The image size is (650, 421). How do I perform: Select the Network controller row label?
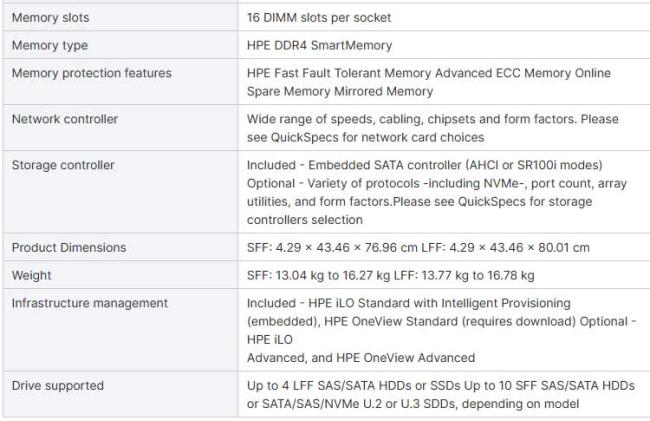[64, 119]
